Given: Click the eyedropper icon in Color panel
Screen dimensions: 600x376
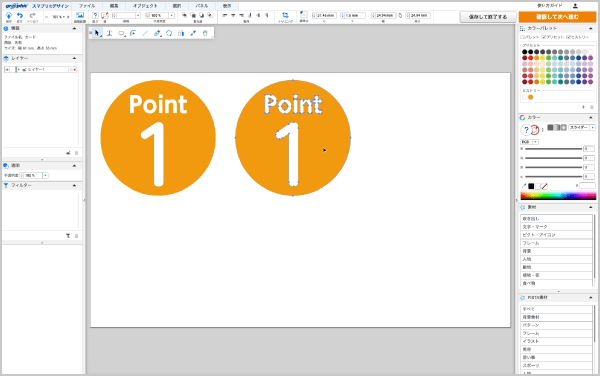Looking at the screenshot, I should (524, 186).
